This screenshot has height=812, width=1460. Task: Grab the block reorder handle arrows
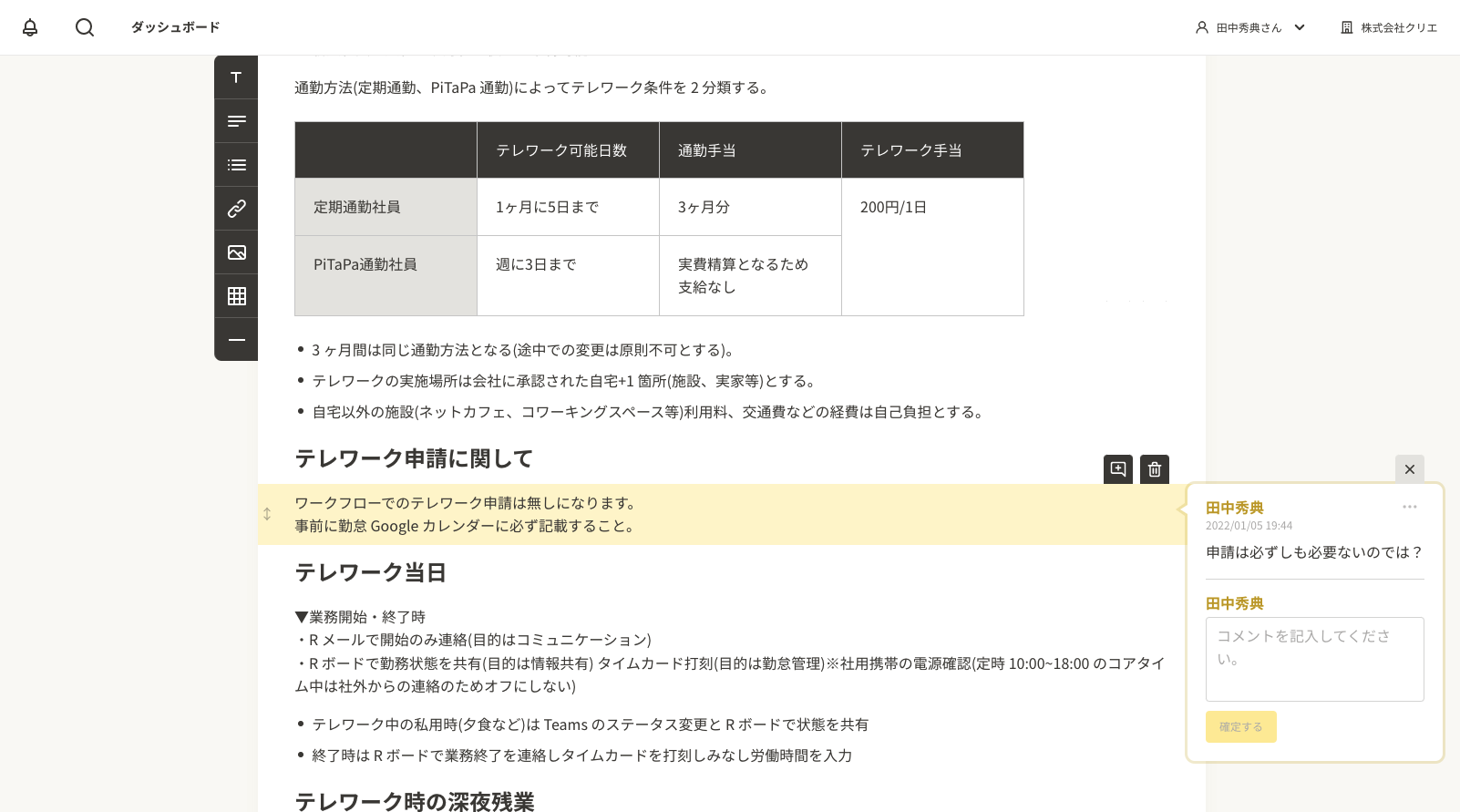[x=267, y=514]
